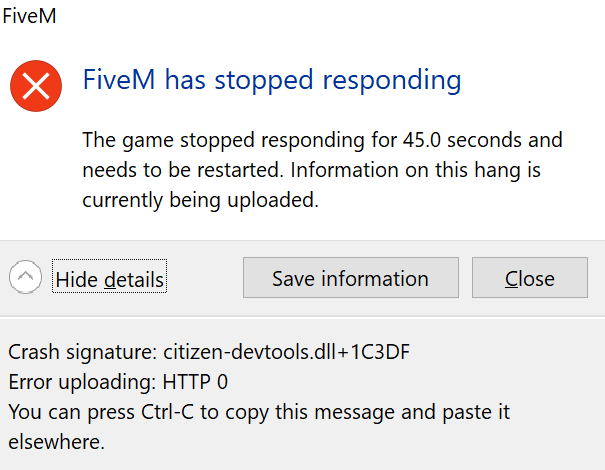
Task: Click the line mentioning 45.0 seconds
Action: (x=322, y=139)
